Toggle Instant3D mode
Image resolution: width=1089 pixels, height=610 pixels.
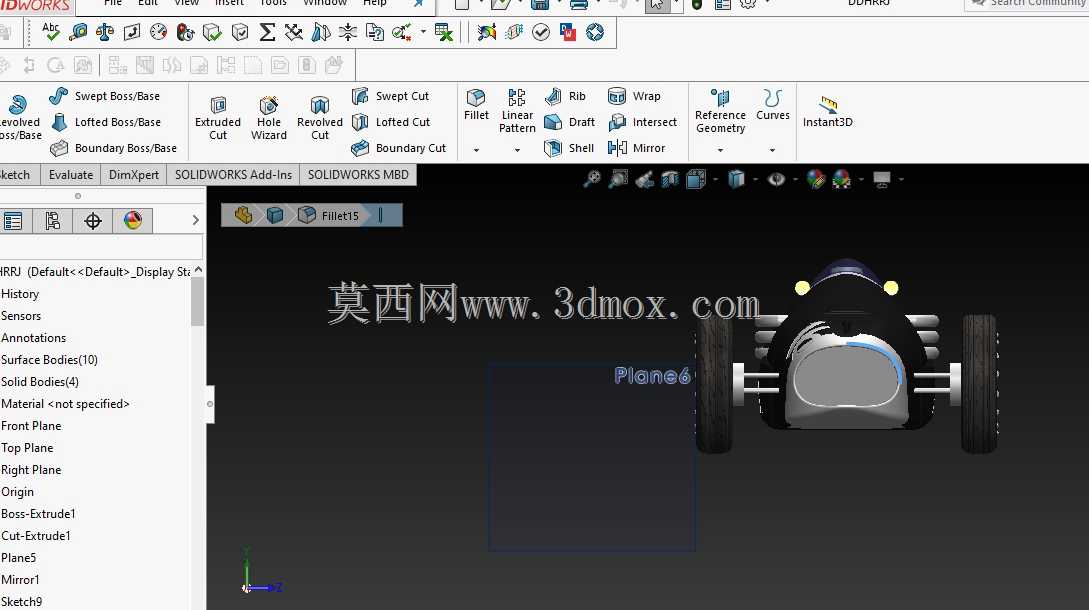point(827,112)
